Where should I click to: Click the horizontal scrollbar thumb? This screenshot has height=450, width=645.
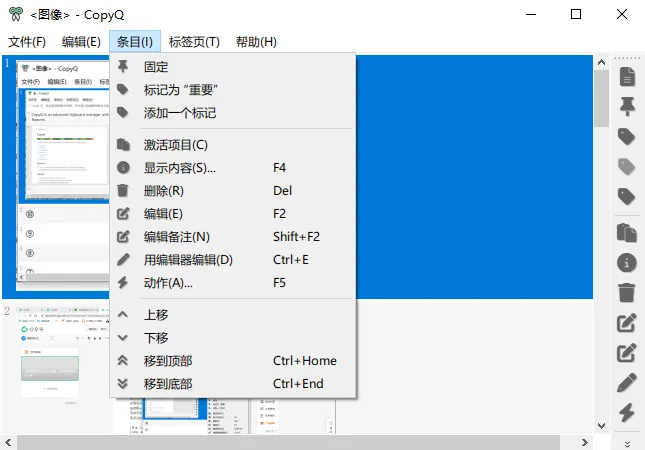coord(288,443)
